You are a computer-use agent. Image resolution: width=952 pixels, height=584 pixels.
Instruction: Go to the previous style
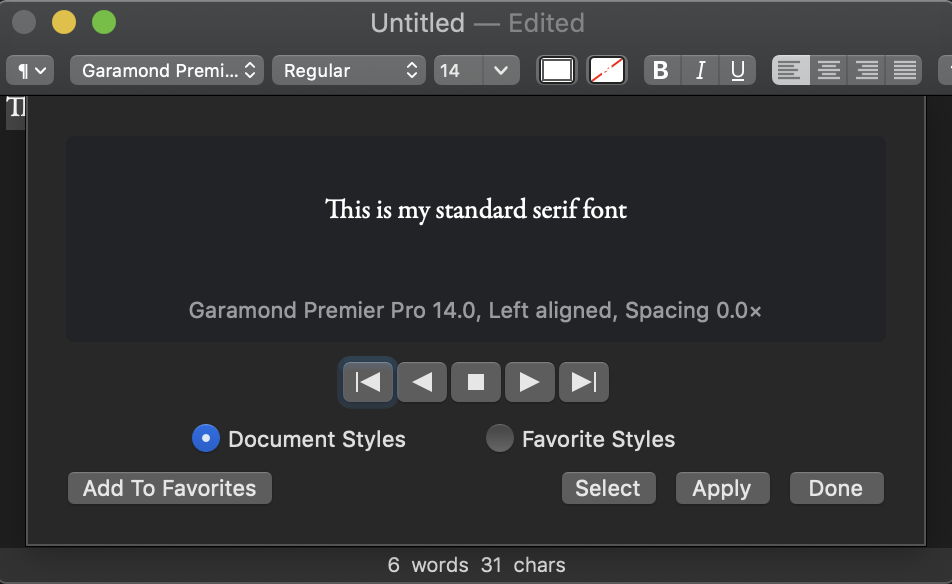click(422, 382)
